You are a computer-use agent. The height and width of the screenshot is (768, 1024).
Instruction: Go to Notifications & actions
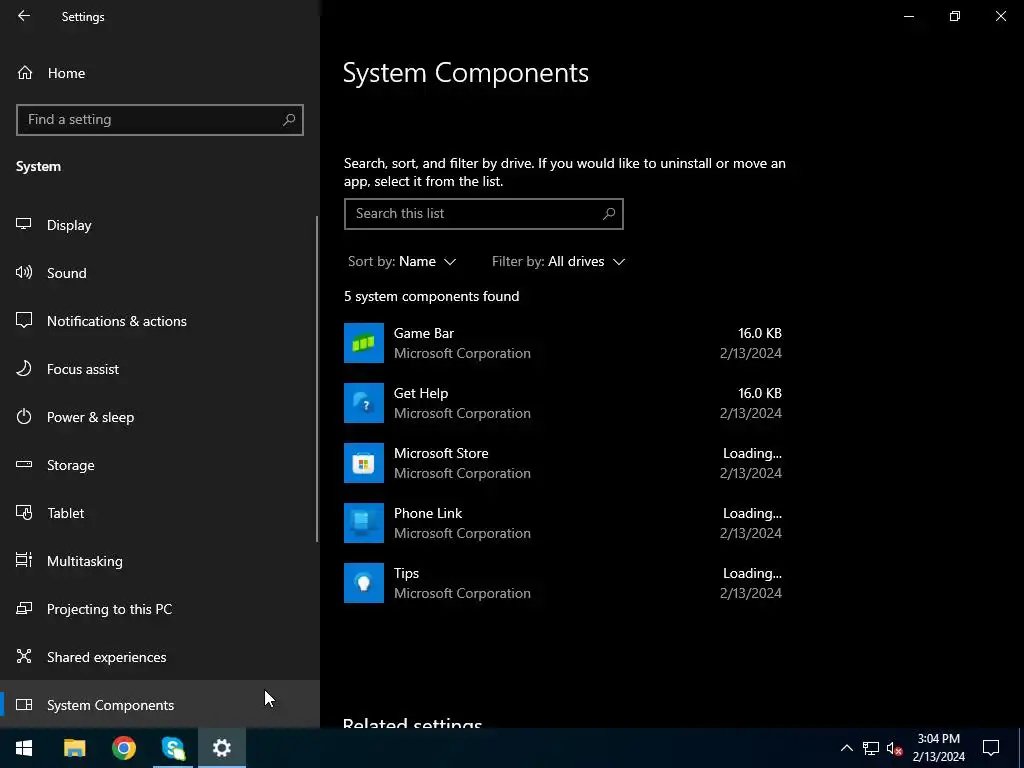click(x=116, y=321)
